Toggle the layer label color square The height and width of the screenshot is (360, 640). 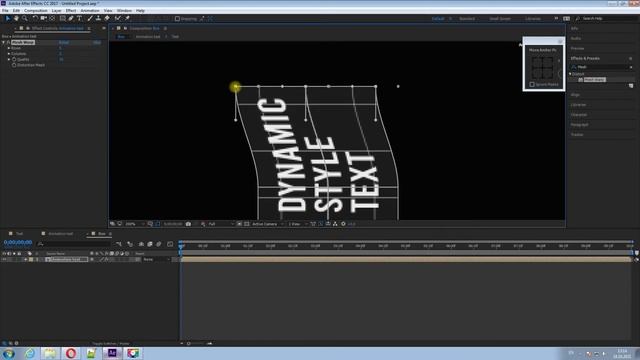(31, 260)
